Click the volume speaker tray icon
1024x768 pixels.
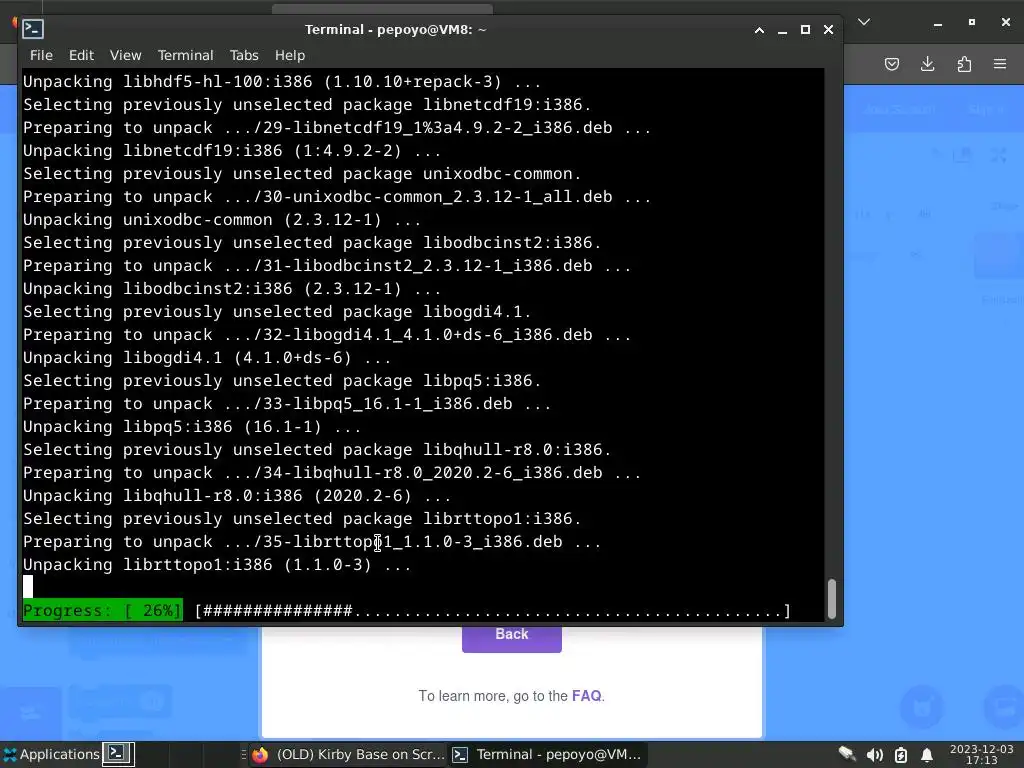tap(874, 755)
